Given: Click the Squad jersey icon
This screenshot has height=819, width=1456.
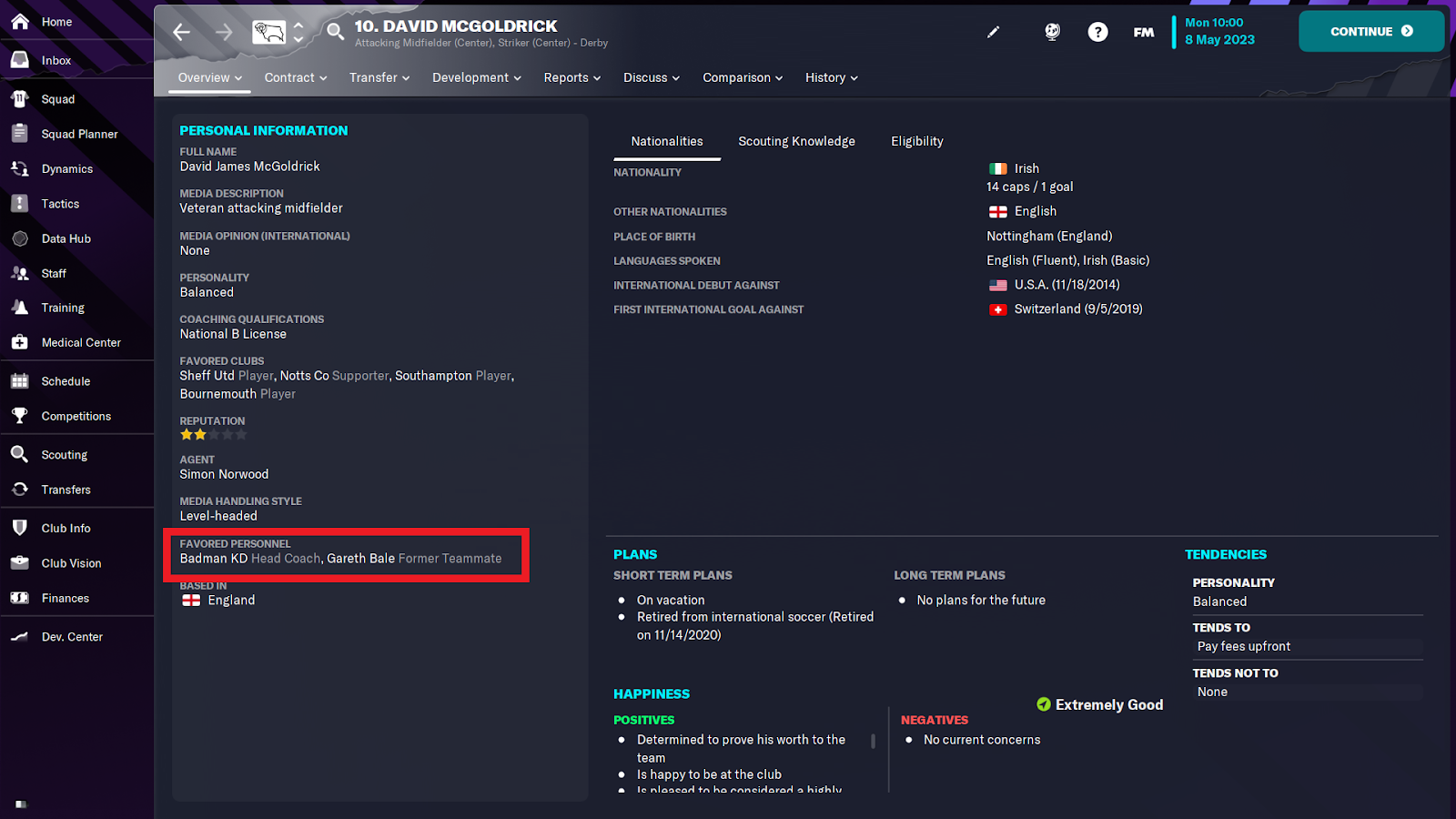Looking at the screenshot, I should (x=20, y=99).
